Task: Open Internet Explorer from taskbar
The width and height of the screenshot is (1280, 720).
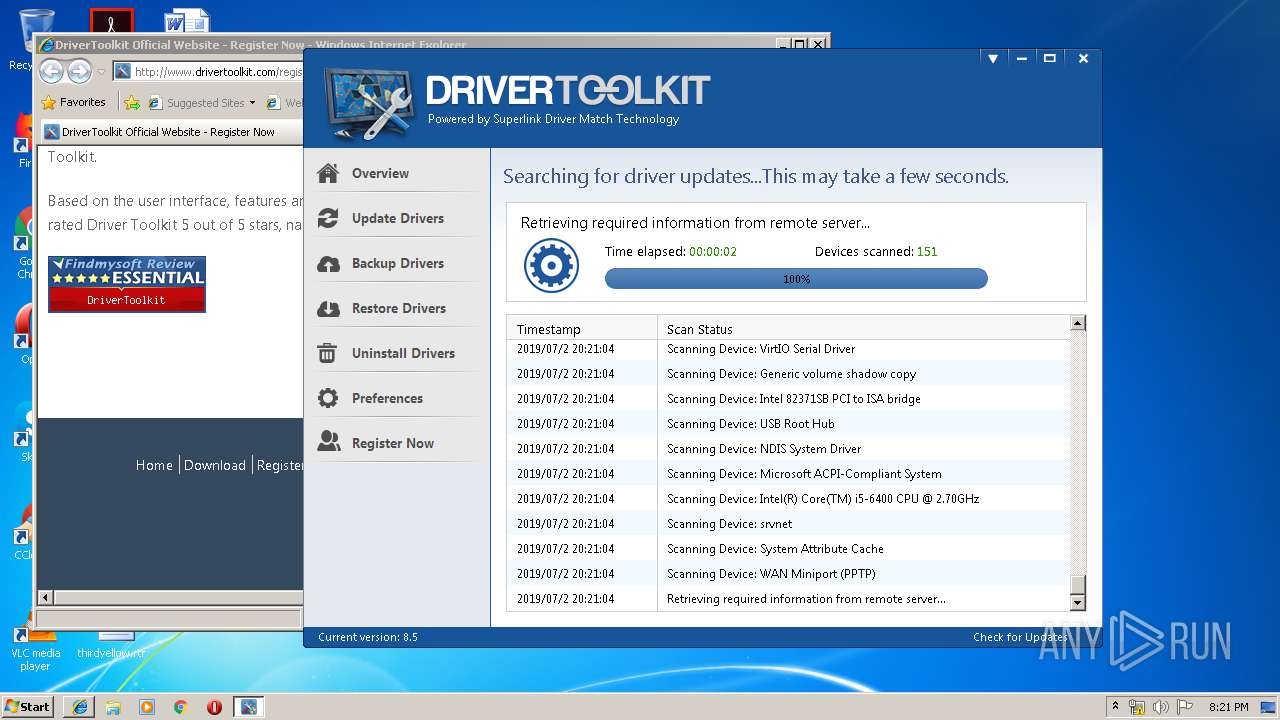Action: point(80,707)
